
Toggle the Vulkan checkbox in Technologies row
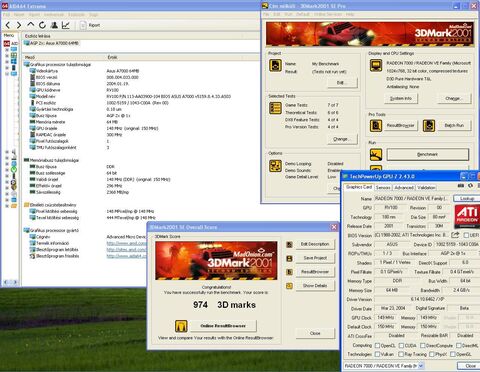click(377, 354)
